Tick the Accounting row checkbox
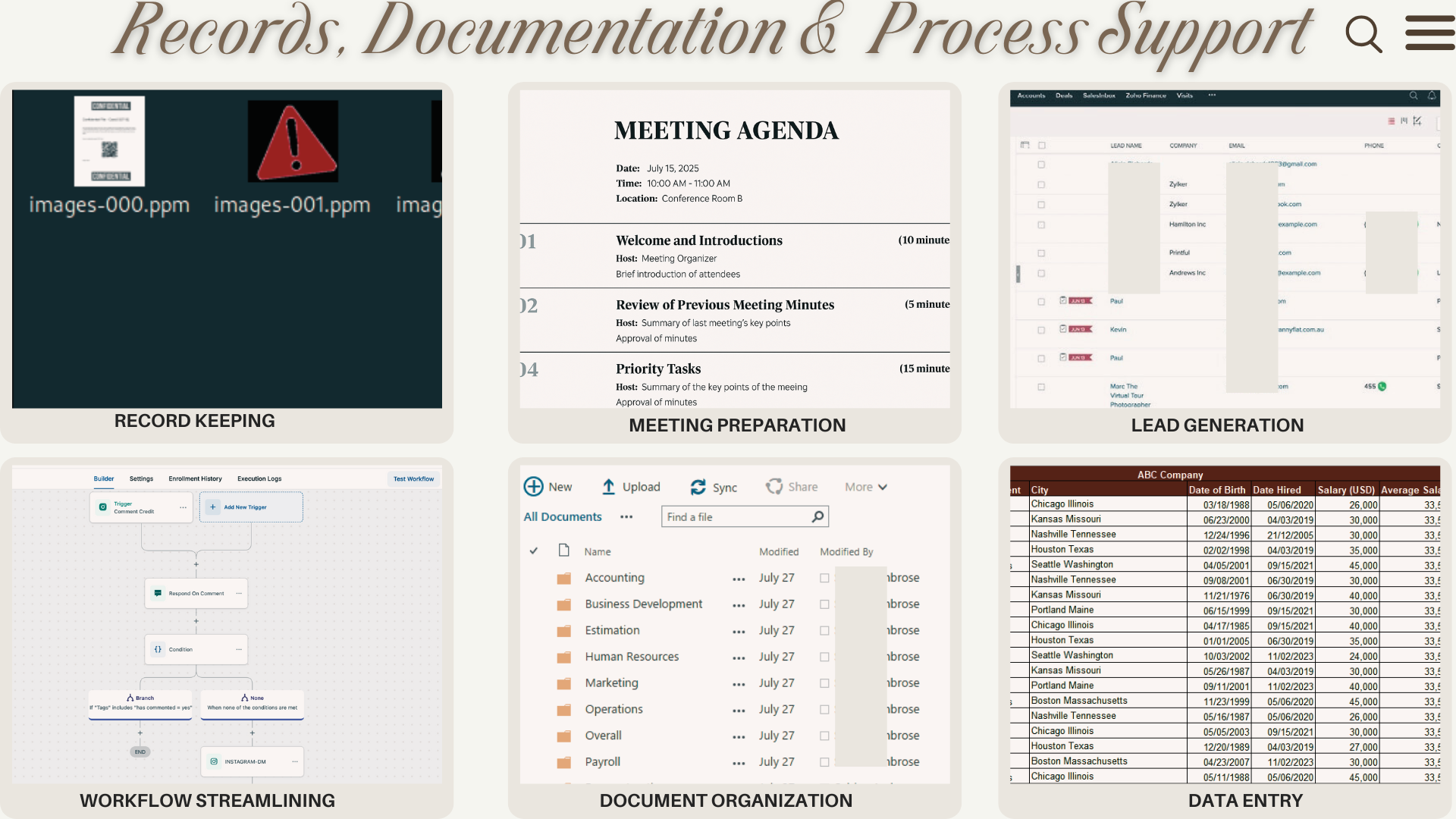This screenshot has height=819, width=1456. pyautogui.click(x=824, y=578)
